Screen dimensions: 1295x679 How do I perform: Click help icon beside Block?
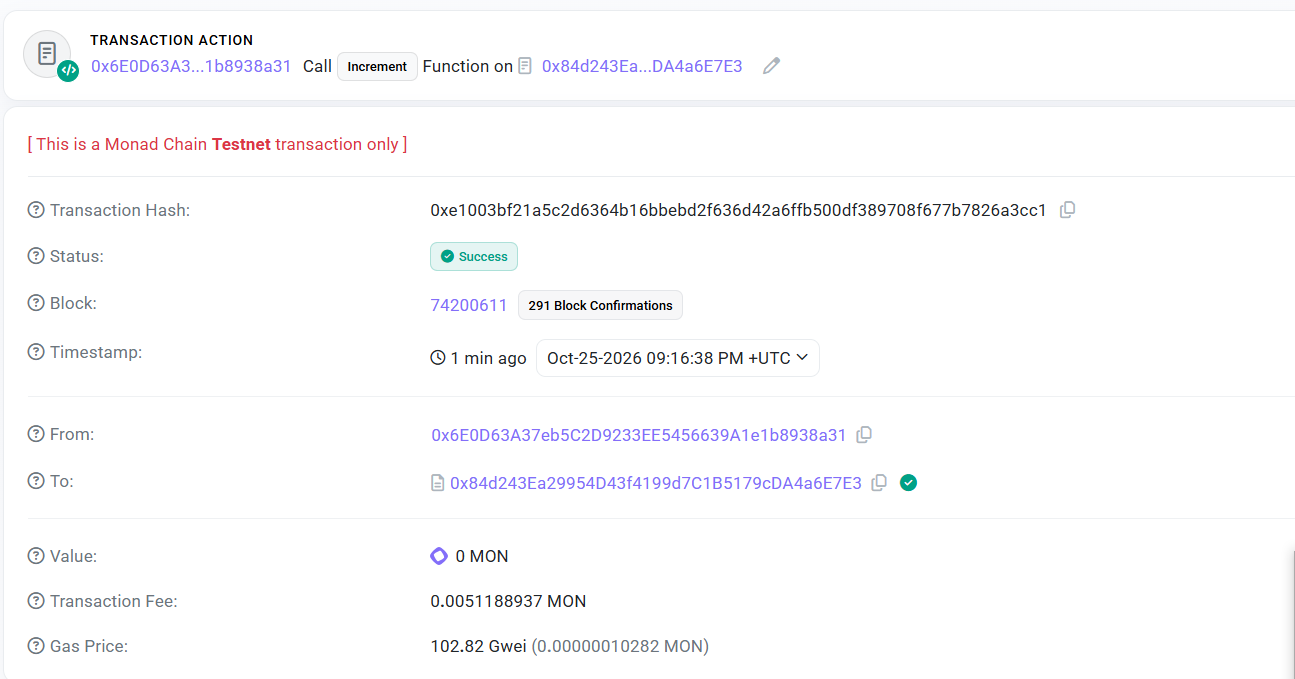(36, 303)
